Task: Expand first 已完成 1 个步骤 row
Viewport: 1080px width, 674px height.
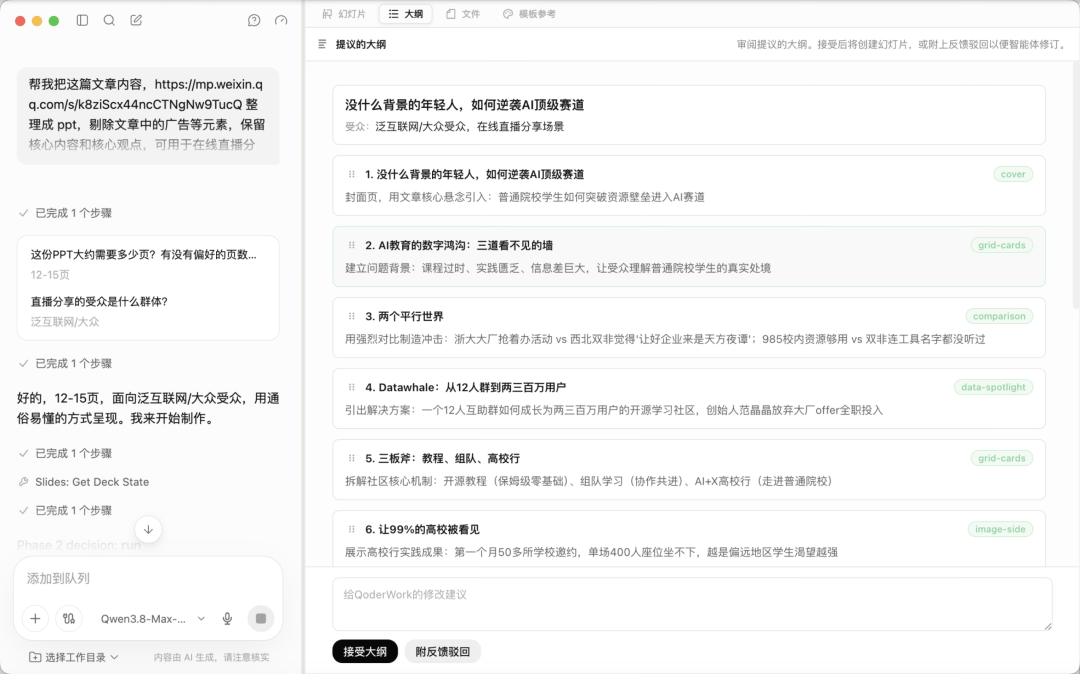Action: click(65, 213)
